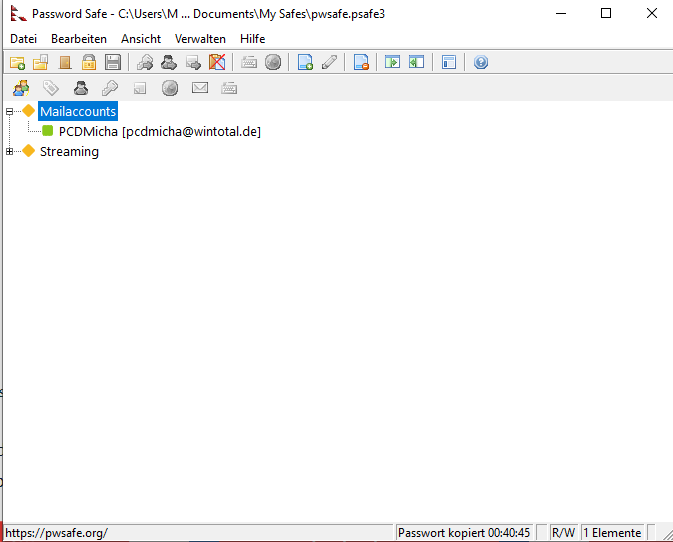673x542 pixels.
Task: Click the password key icon in dragbar
Action: [110, 88]
